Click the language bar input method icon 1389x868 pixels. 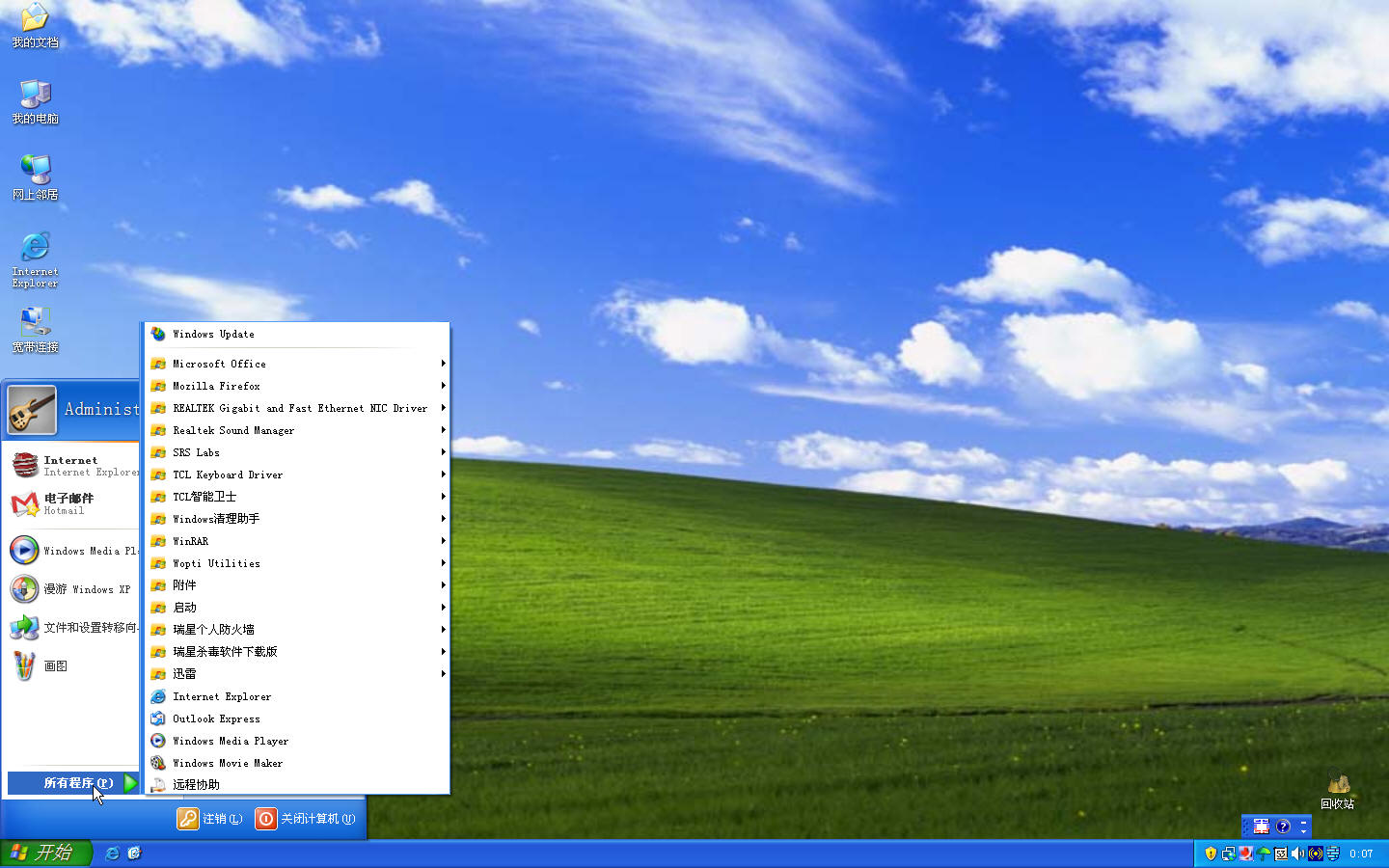(x=1261, y=827)
